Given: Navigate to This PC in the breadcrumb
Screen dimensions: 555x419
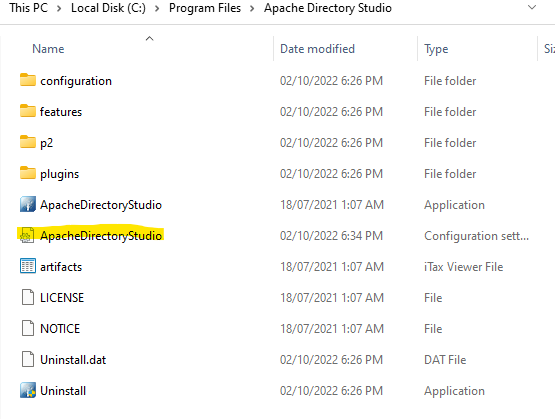Looking at the screenshot, I should coord(28,8).
